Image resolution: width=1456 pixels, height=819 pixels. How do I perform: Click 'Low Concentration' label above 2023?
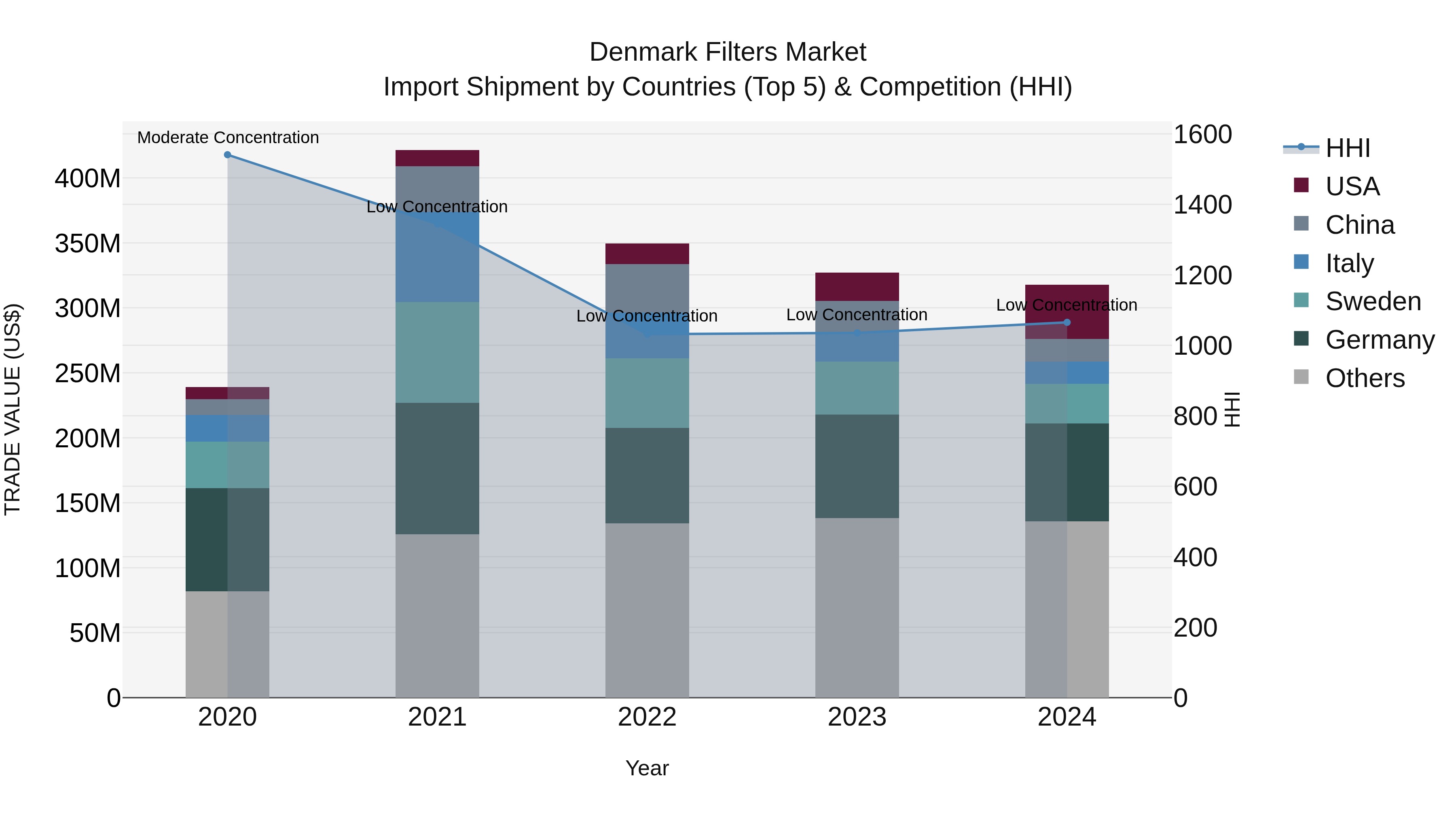857,315
